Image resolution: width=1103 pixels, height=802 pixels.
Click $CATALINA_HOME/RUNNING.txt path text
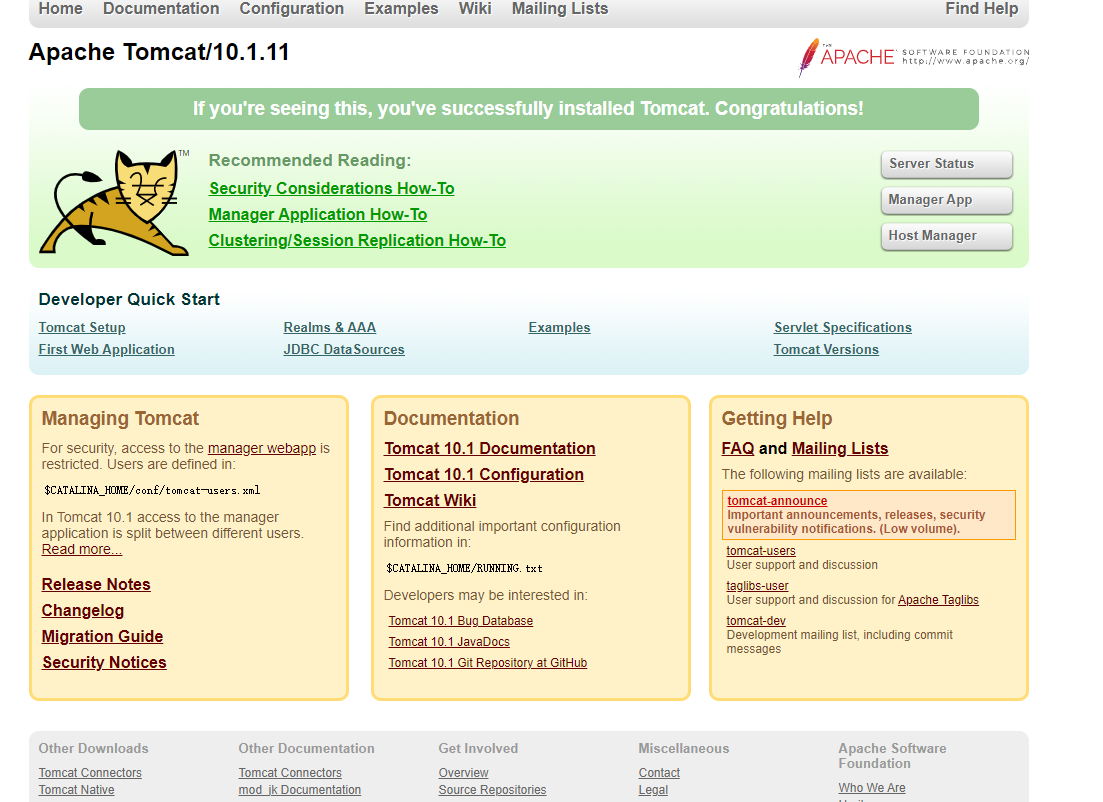coord(464,568)
